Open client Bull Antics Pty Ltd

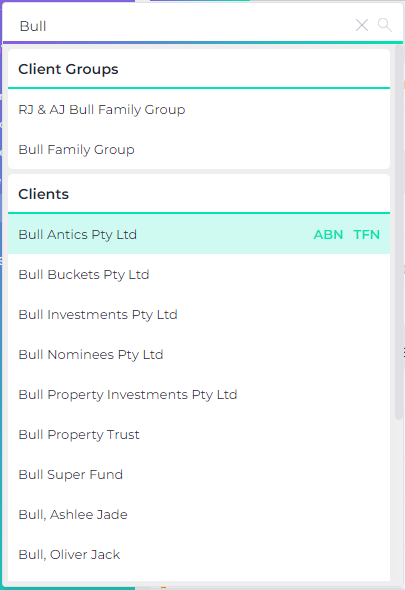coord(199,234)
